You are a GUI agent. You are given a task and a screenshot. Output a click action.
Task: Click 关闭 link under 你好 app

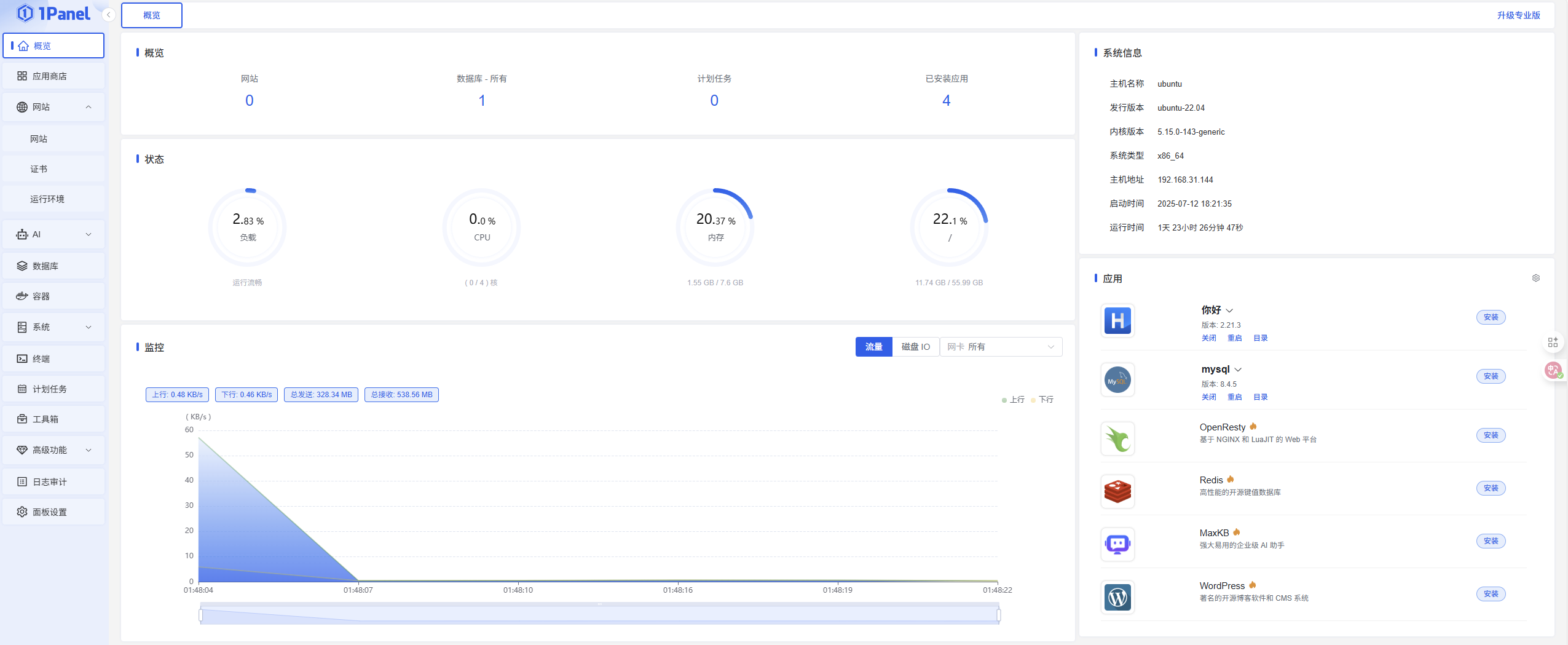(1208, 339)
